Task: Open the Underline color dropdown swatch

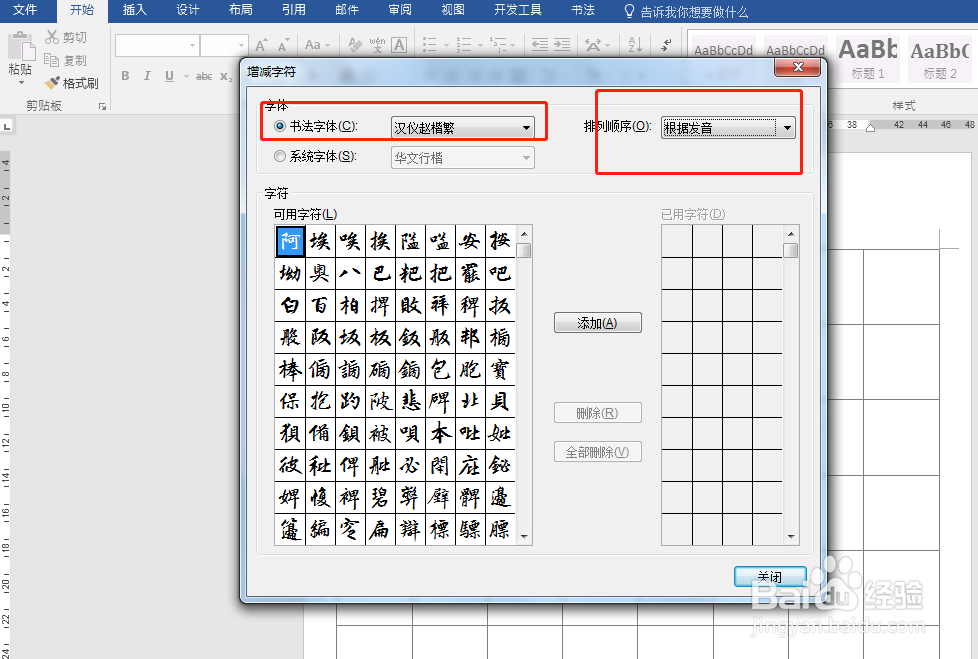Action: pyautogui.click(x=184, y=76)
